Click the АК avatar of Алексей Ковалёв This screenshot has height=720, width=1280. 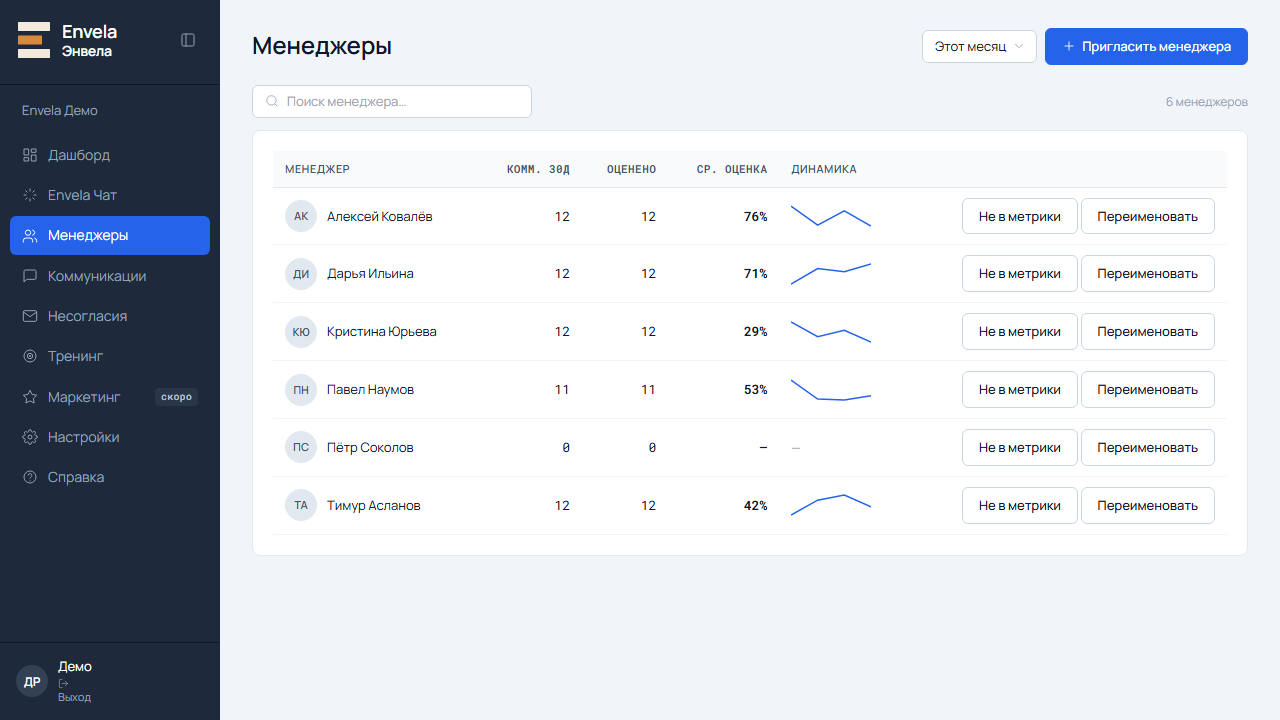301,216
